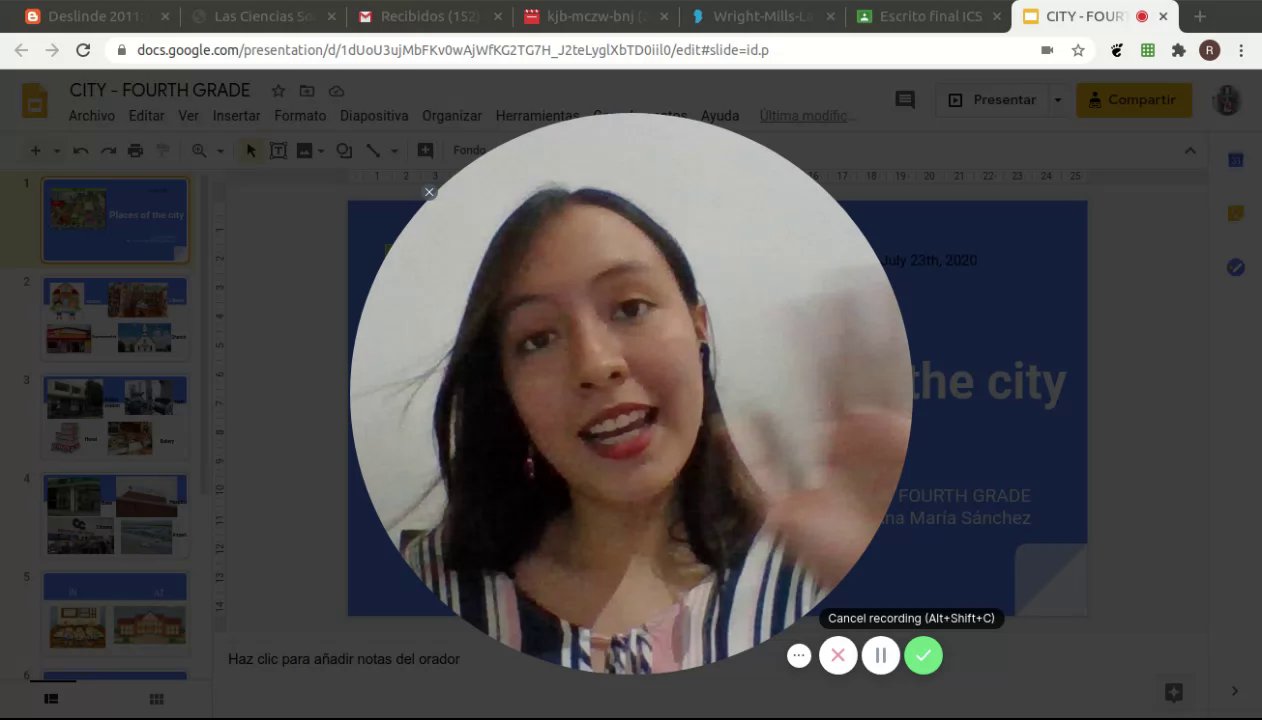Open the Última modificación link
The height and width of the screenshot is (720, 1262).
click(805, 116)
